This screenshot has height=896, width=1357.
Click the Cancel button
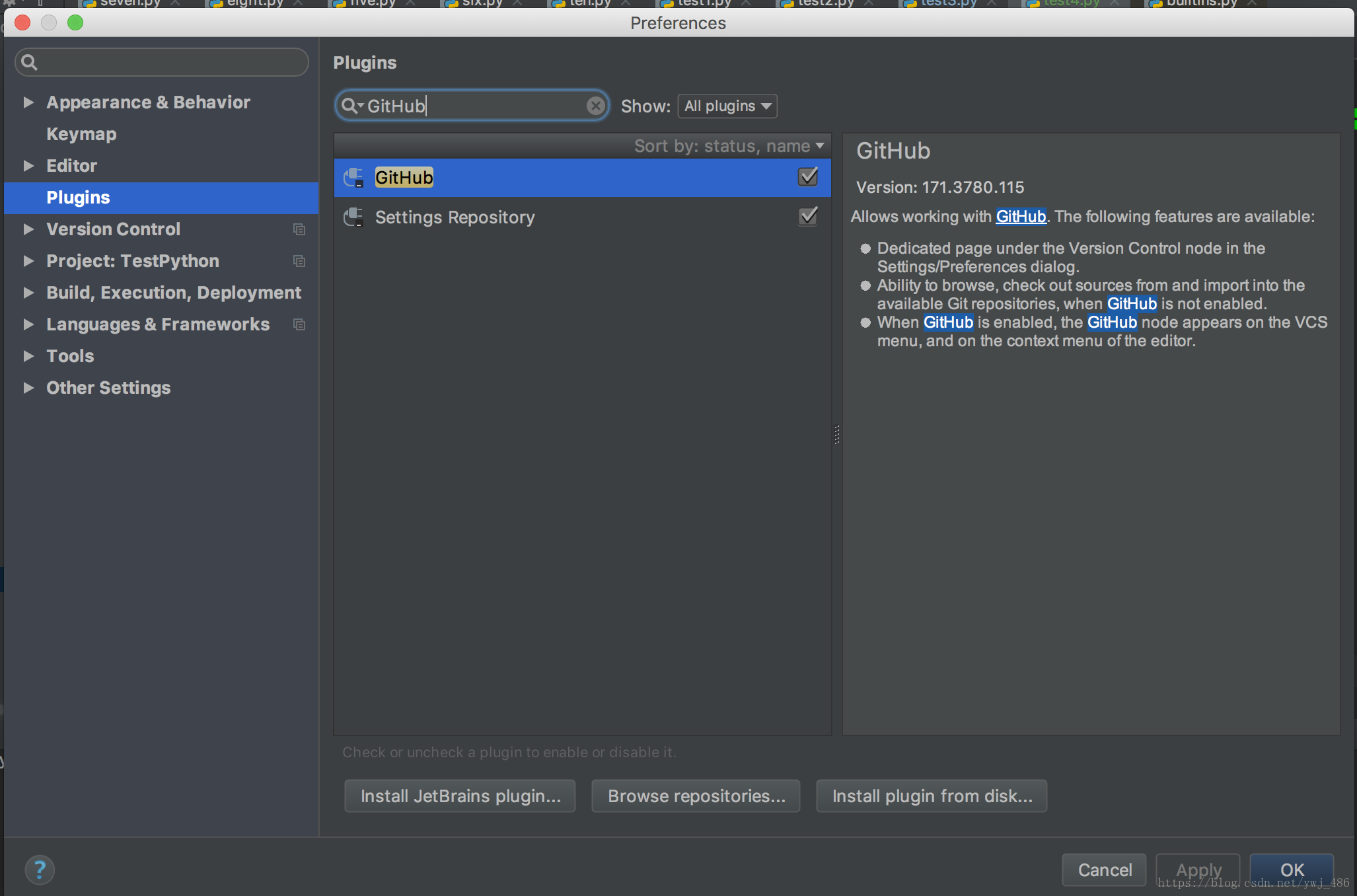point(1105,870)
